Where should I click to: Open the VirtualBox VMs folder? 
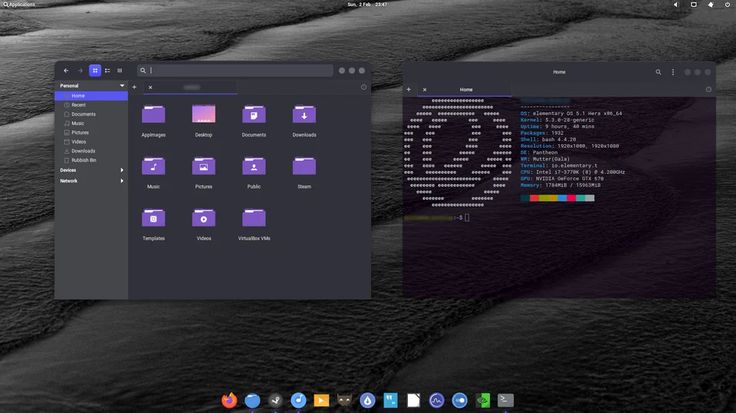tap(254, 219)
